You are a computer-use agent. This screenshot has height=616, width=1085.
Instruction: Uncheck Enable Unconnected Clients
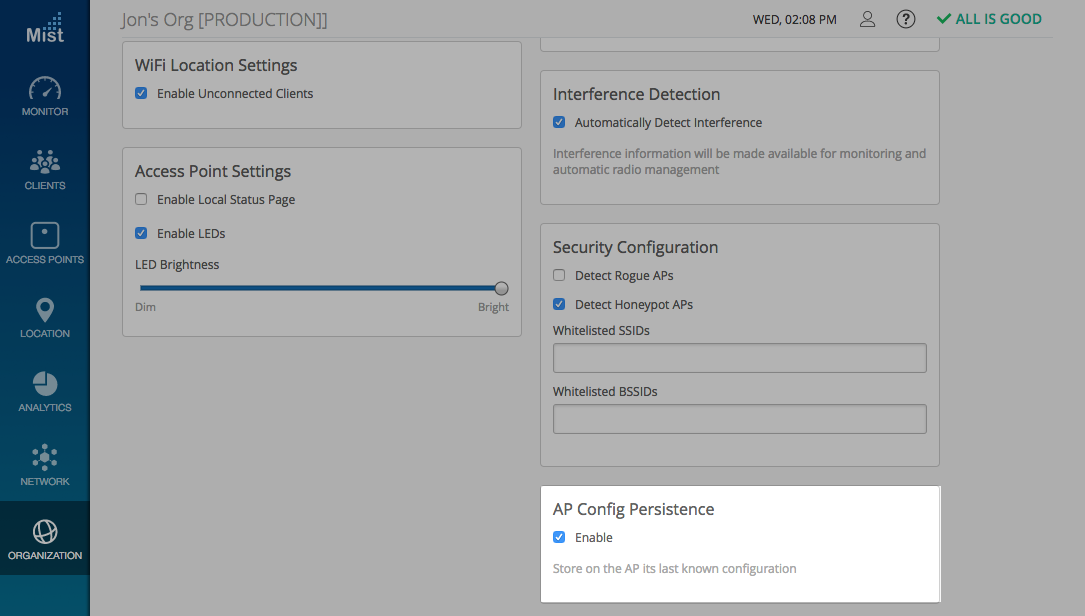coord(141,94)
